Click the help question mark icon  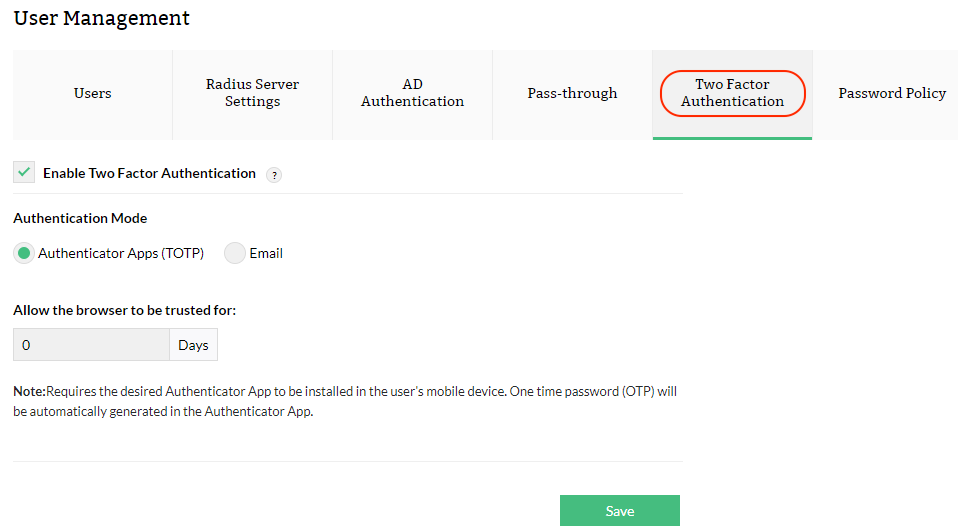tap(274, 175)
